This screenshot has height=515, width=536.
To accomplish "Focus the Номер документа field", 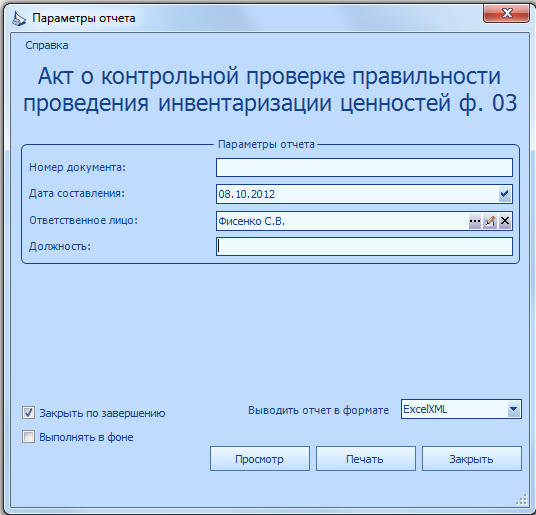I will point(364,167).
